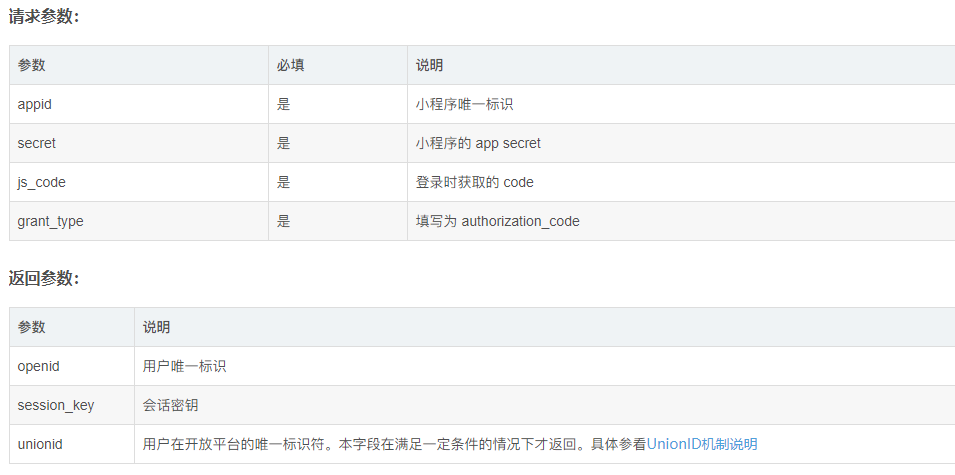Click 参数 header in request table
This screenshot has width=955, height=475.
pyautogui.click(x=32, y=65)
